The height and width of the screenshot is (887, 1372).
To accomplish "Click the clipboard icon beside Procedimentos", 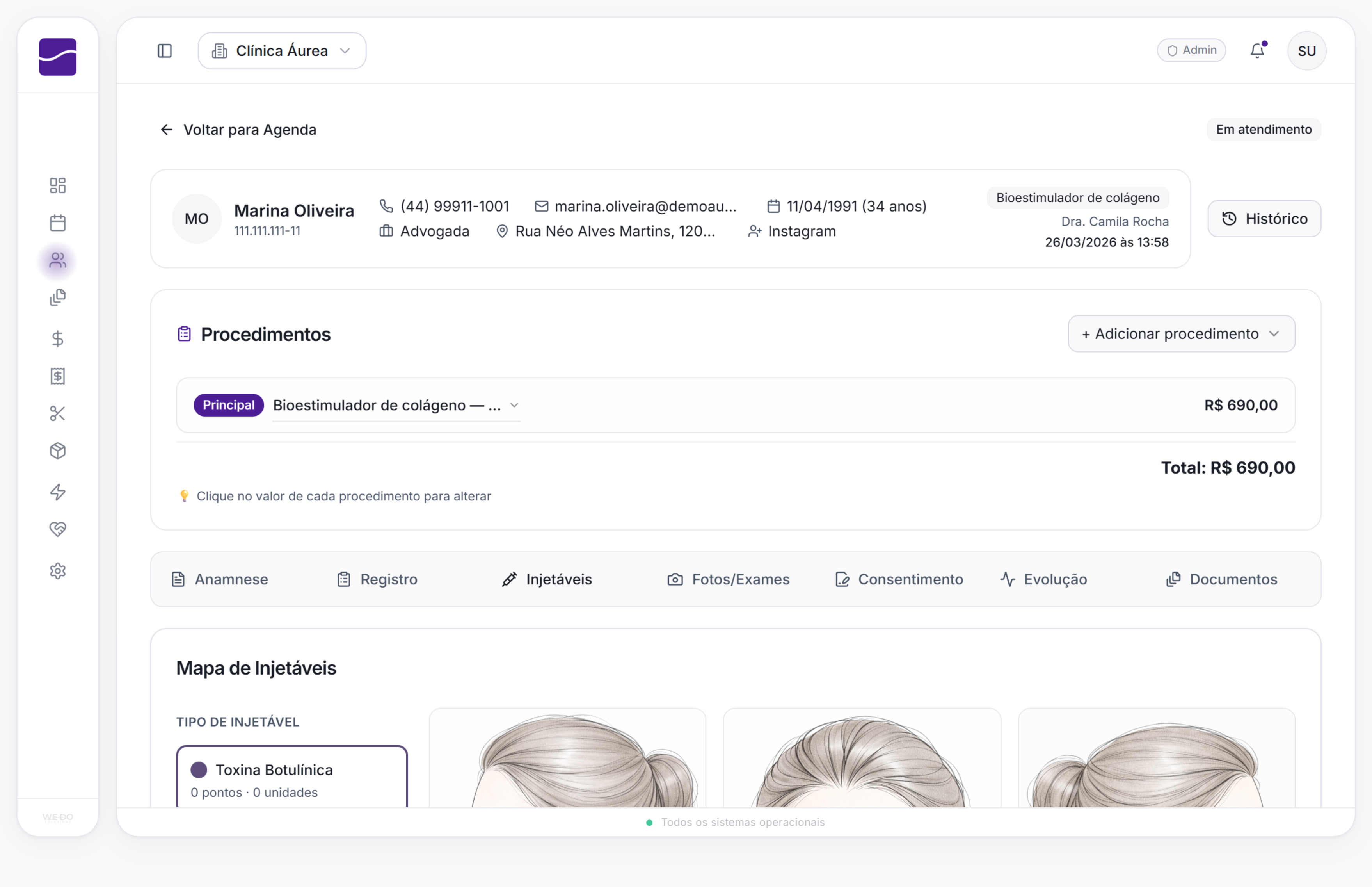I will coord(184,334).
